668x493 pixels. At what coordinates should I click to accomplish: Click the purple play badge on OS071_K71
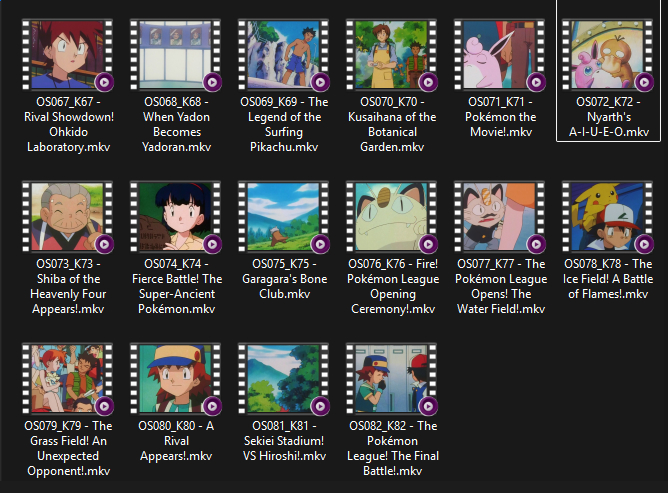coord(536,82)
